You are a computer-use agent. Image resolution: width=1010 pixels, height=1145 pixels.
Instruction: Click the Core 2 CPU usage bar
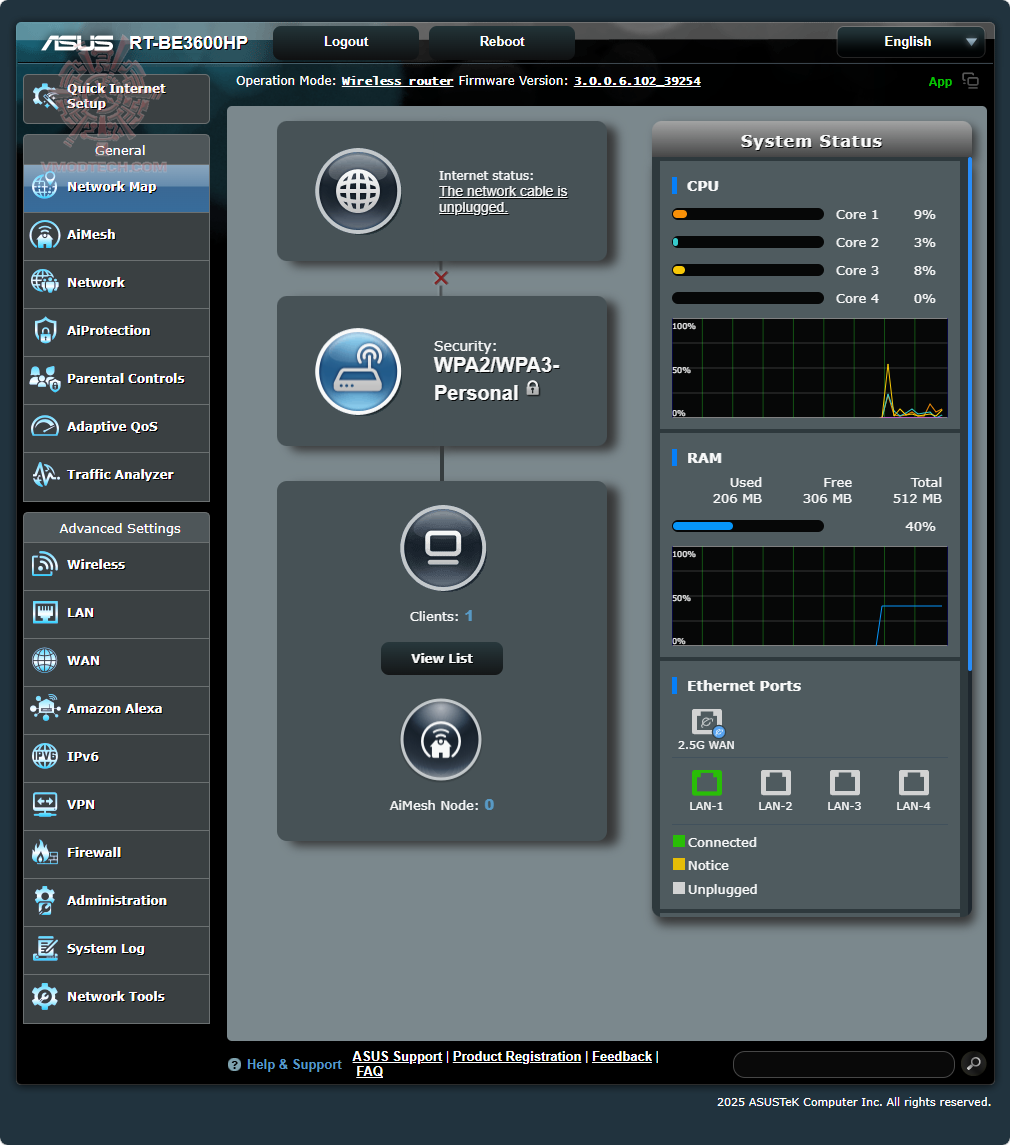pyautogui.click(x=748, y=242)
